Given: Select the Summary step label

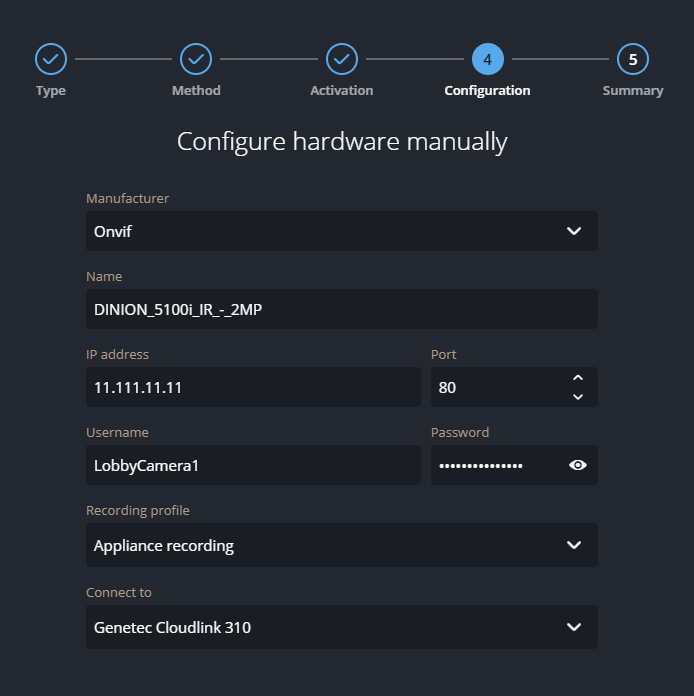Looking at the screenshot, I should 633,91.
